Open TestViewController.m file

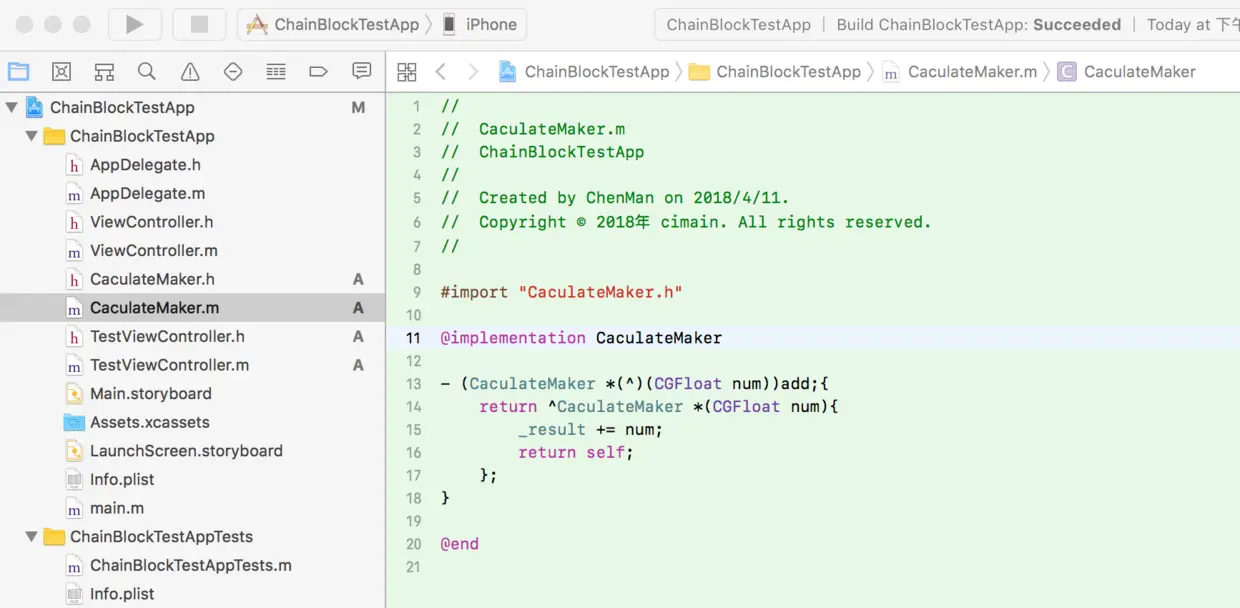tap(169, 365)
